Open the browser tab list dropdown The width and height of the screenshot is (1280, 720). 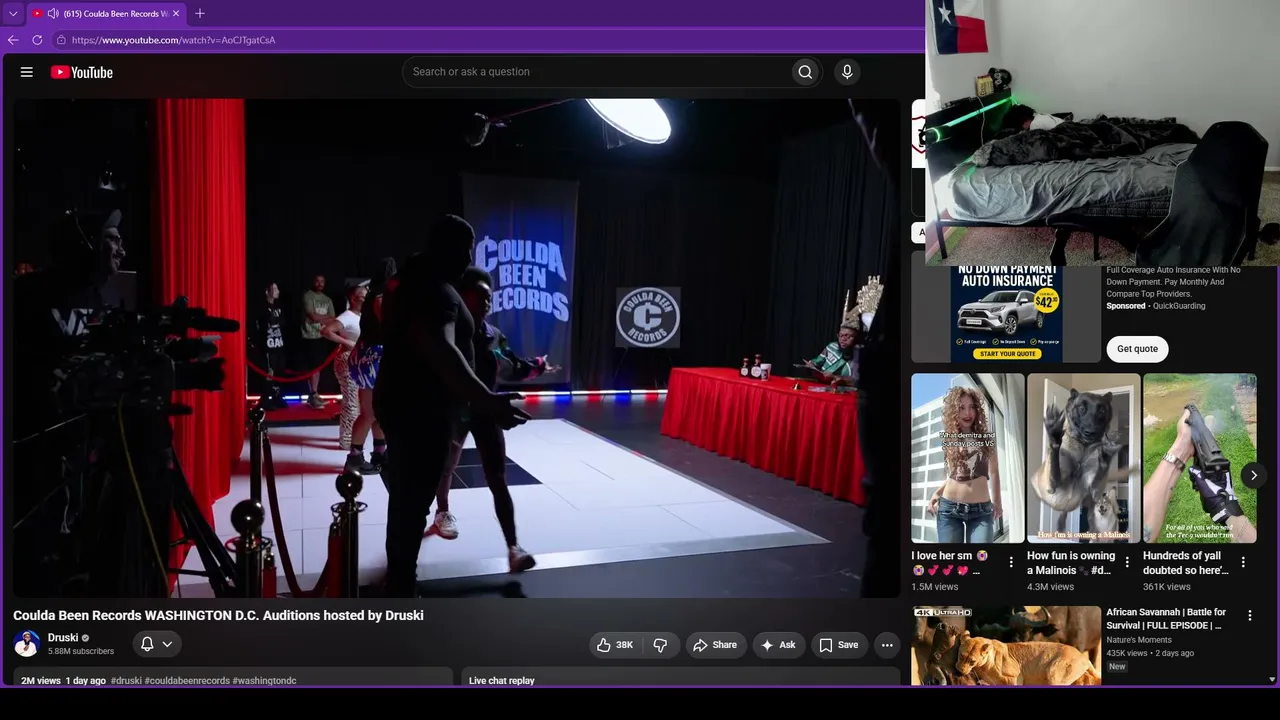pyautogui.click(x=13, y=14)
